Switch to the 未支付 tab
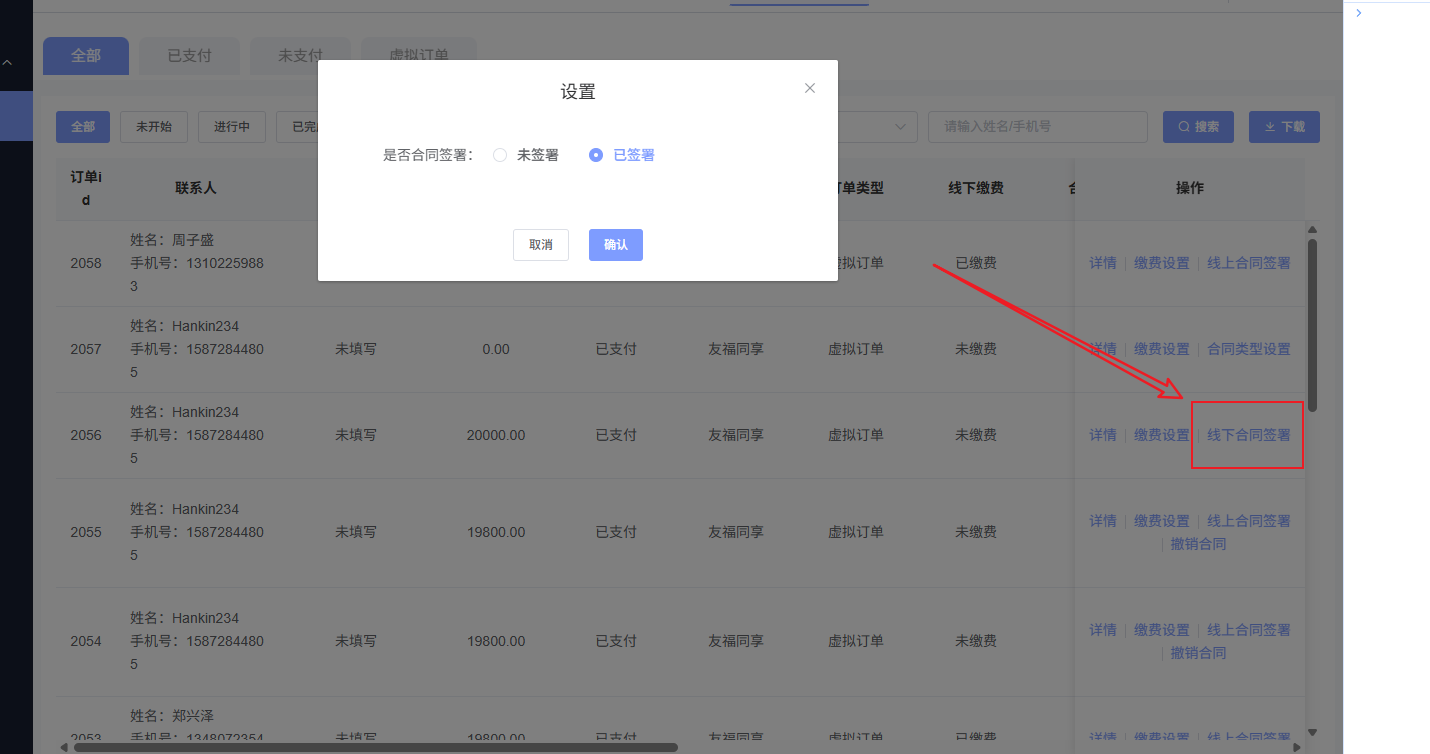Screen dimensions: 1430x754 point(300,56)
